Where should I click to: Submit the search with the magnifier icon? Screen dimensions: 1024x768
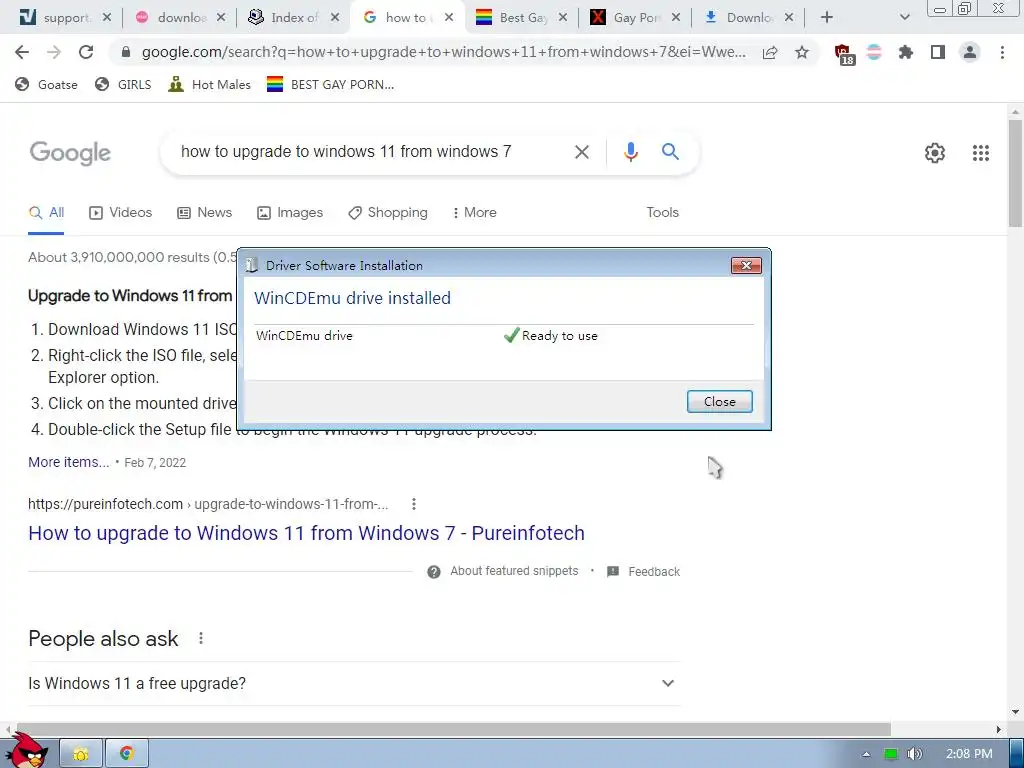pyautogui.click(x=670, y=152)
